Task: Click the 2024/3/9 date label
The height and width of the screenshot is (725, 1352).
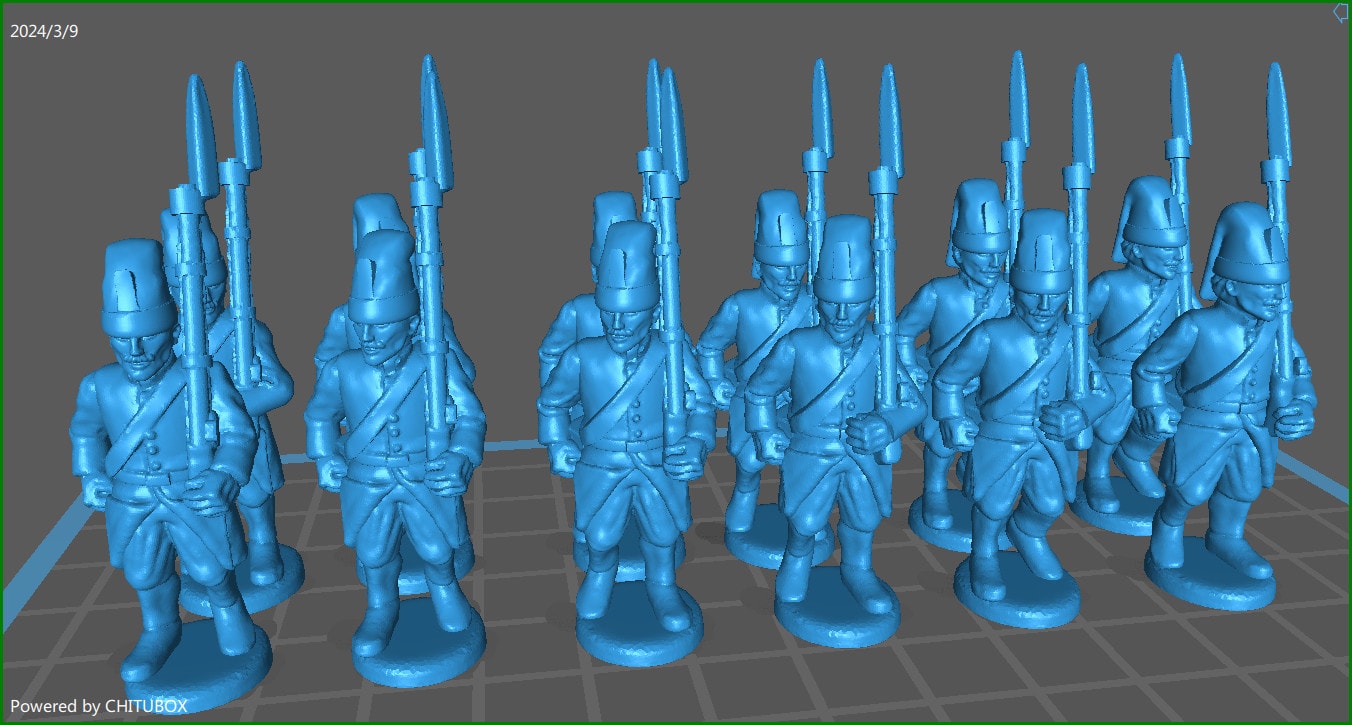Action: (44, 31)
